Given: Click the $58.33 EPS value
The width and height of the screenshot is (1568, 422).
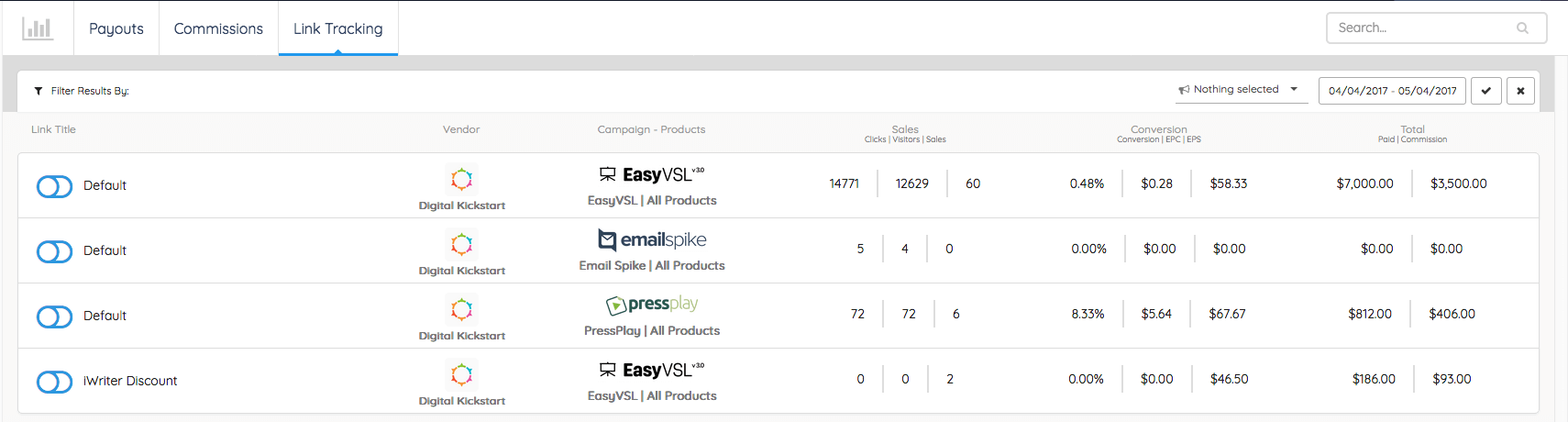Looking at the screenshot, I should (1229, 183).
